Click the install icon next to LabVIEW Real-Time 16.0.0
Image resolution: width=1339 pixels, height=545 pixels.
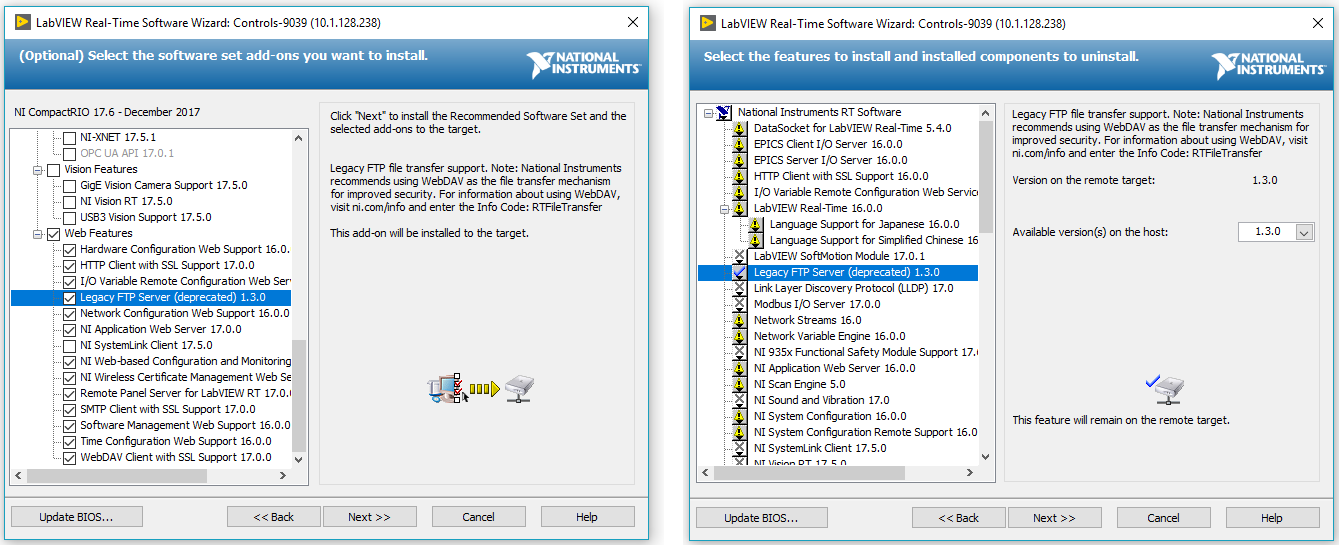740,208
